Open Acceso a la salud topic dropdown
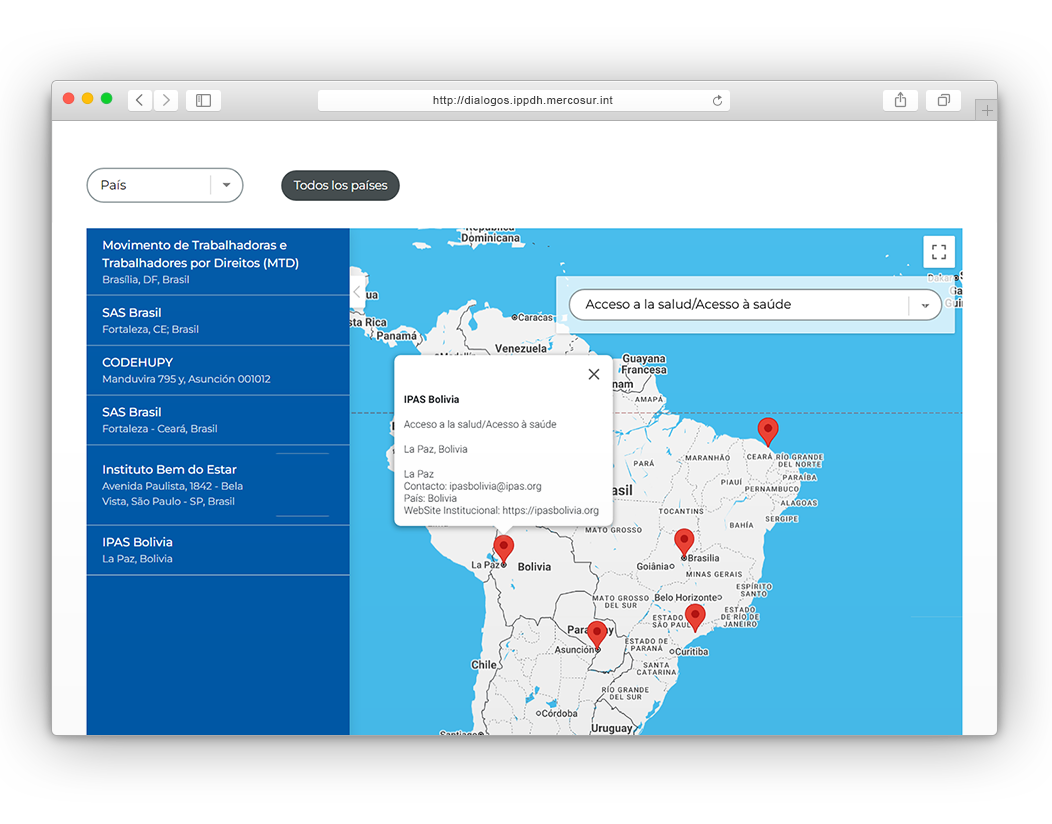Image resolution: width=1052 pixels, height=824 pixels. 755,305
